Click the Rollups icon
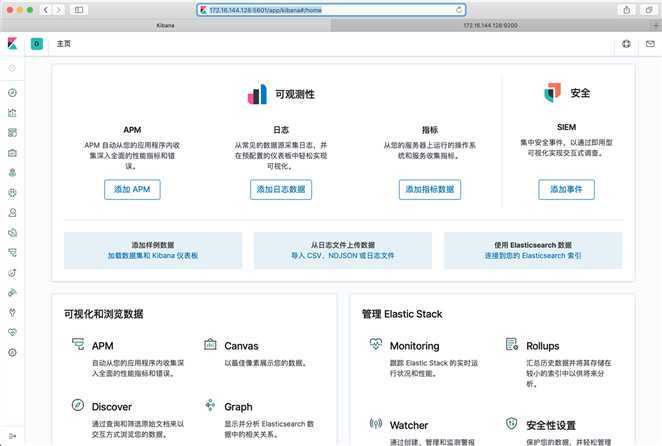 pos(512,344)
